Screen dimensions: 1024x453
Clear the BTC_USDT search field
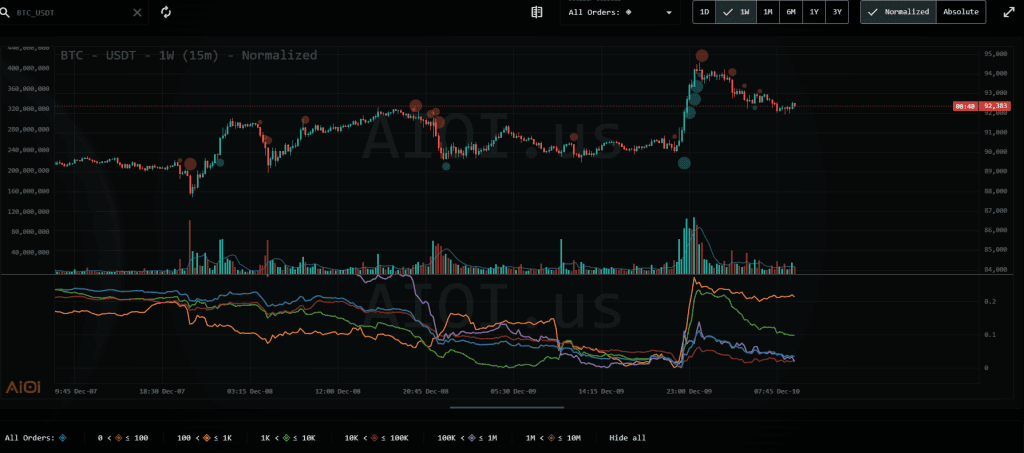pos(138,13)
